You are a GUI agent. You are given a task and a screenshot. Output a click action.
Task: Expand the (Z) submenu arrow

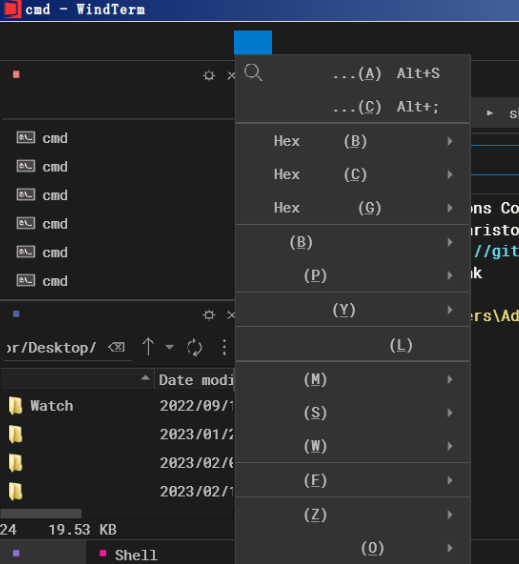(450, 515)
